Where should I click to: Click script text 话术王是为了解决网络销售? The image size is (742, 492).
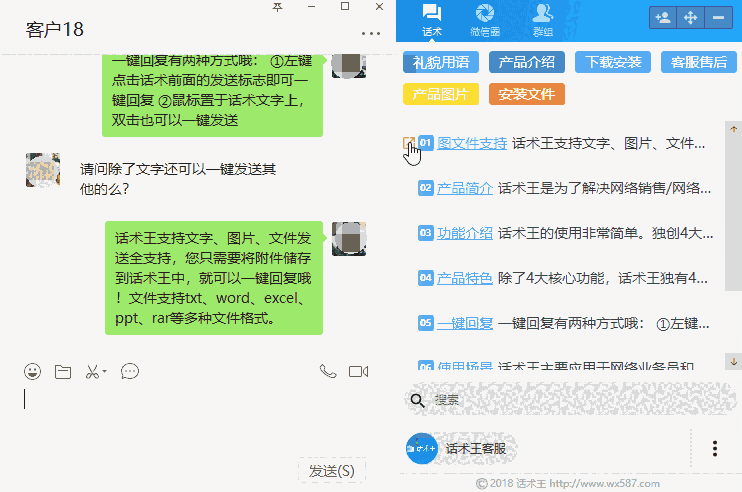[x=604, y=188]
